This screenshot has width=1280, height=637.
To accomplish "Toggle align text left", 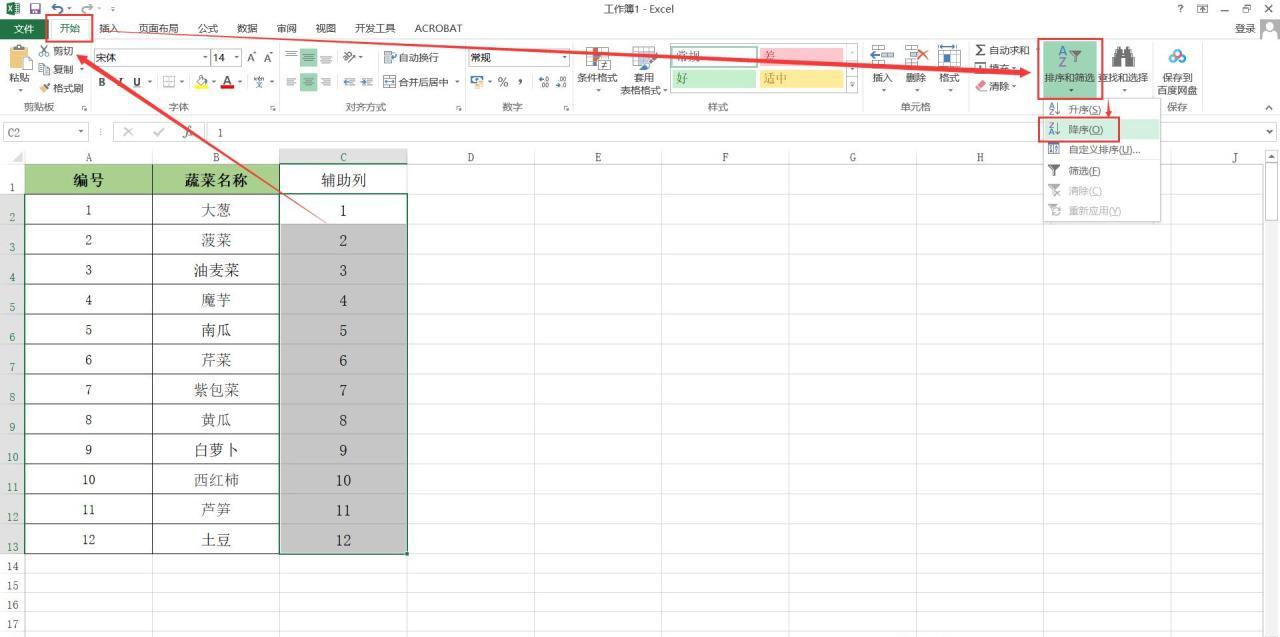I will [292, 82].
